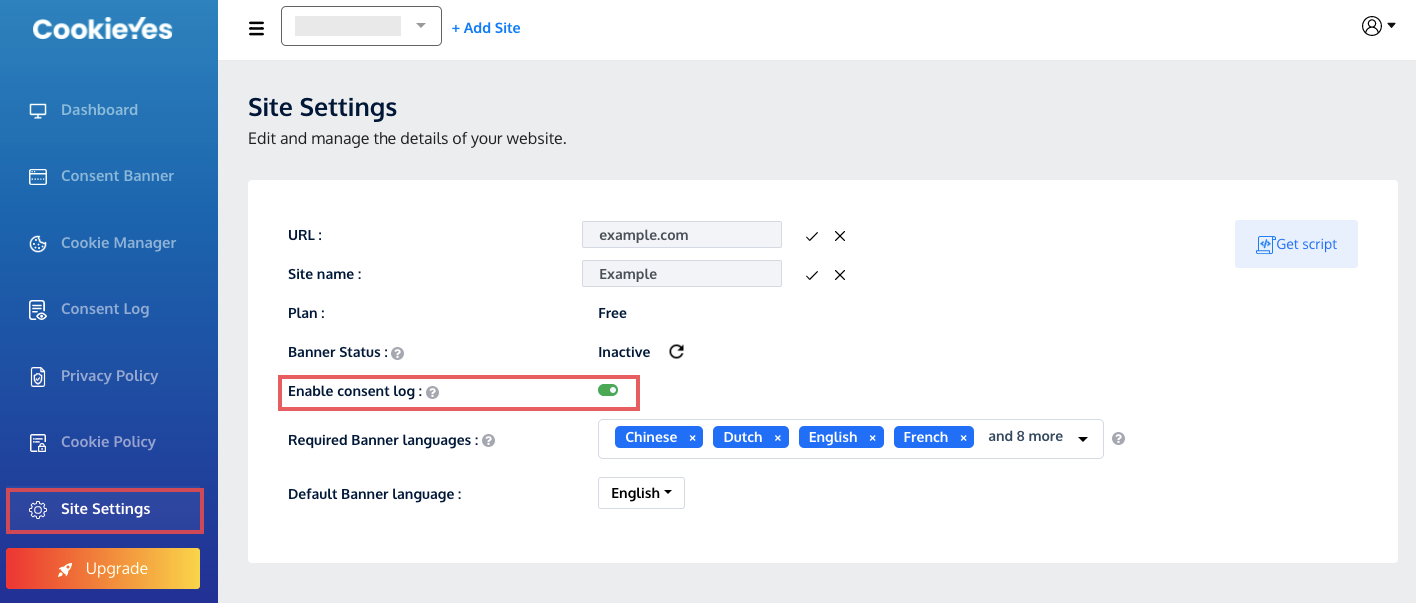Remove the French language tag
This screenshot has width=1416, height=603.
[x=963, y=438]
